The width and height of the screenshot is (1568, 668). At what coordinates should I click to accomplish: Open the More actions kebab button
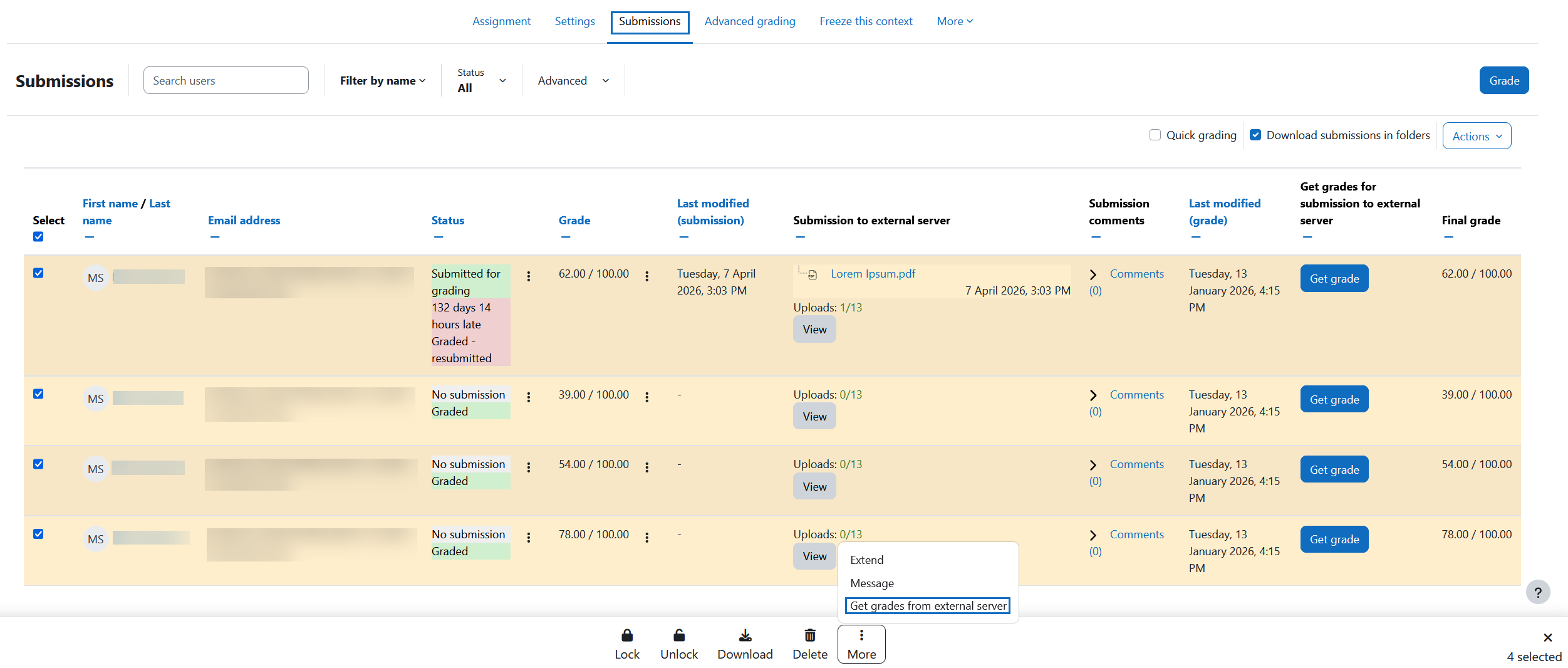[x=861, y=644]
